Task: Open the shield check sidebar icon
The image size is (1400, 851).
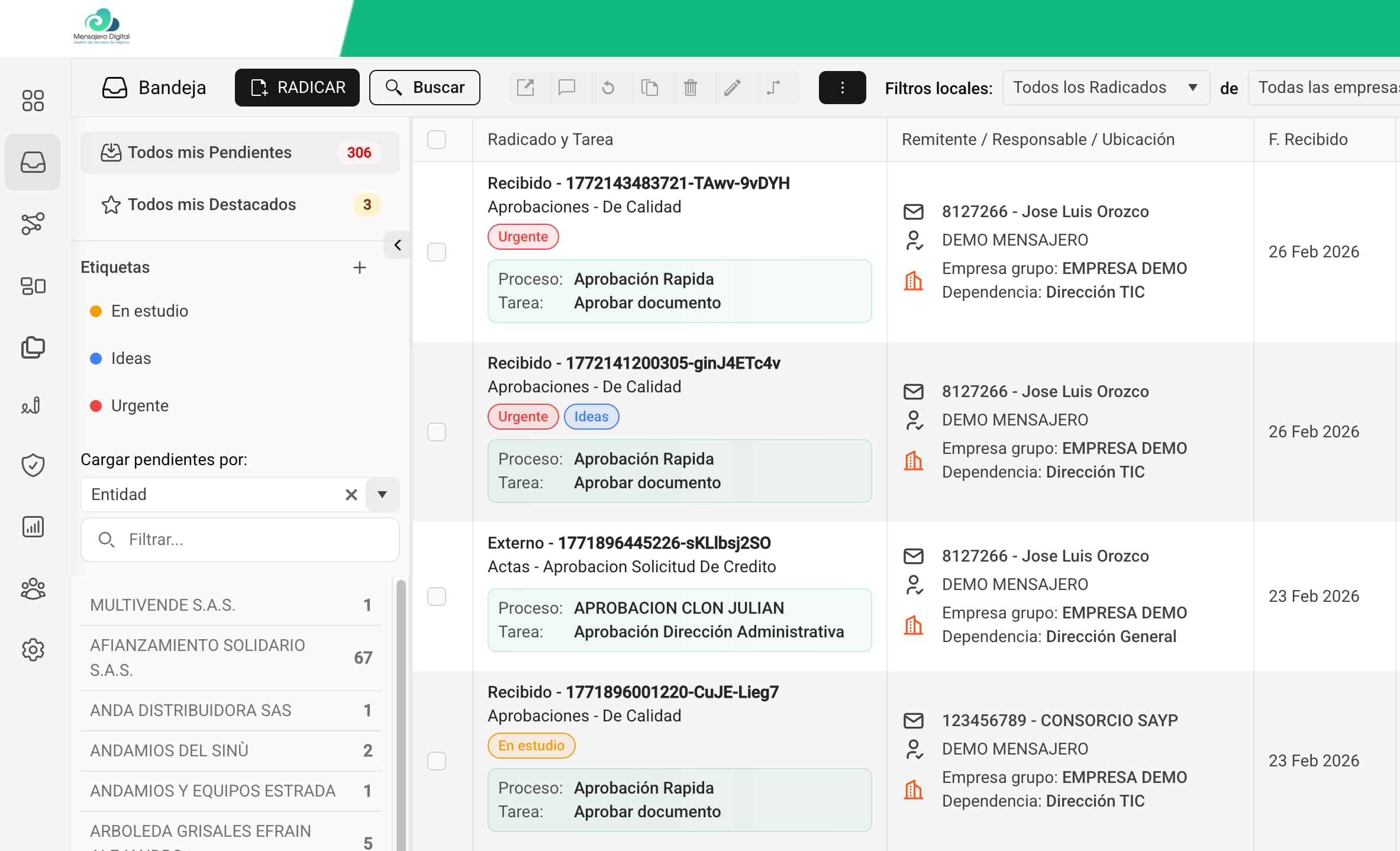Action: (x=33, y=465)
